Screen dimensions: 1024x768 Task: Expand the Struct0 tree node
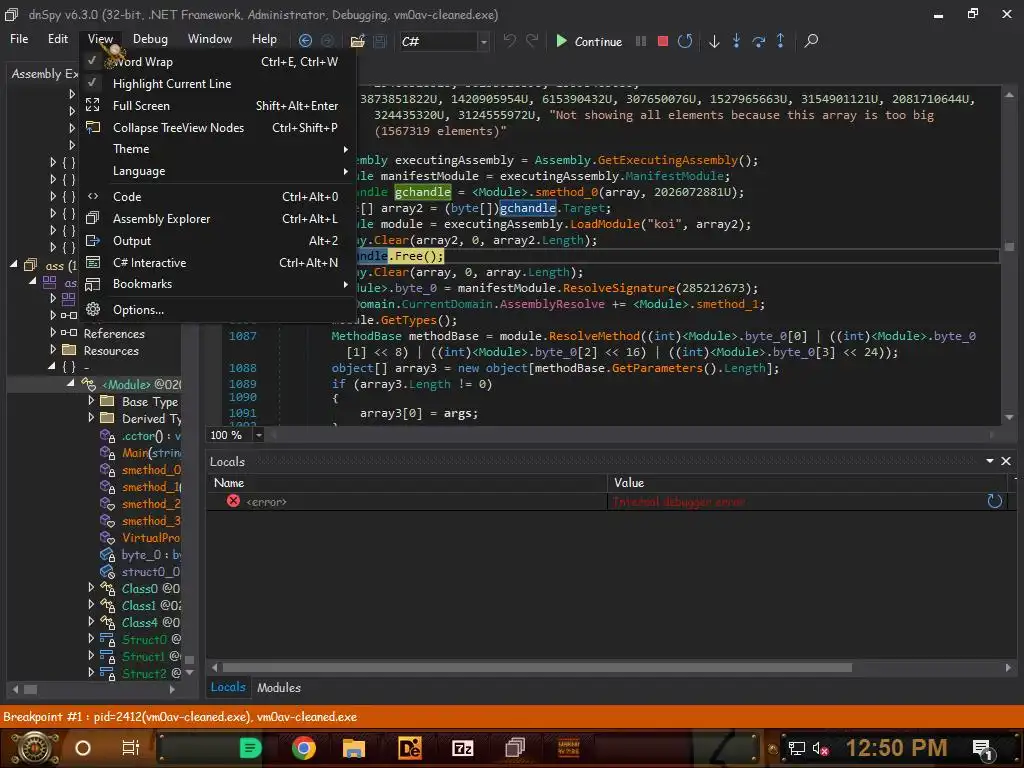coord(91,638)
